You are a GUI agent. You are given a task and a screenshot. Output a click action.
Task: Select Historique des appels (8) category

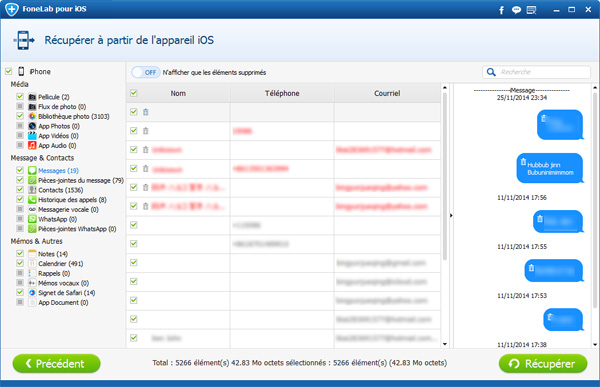72,200
